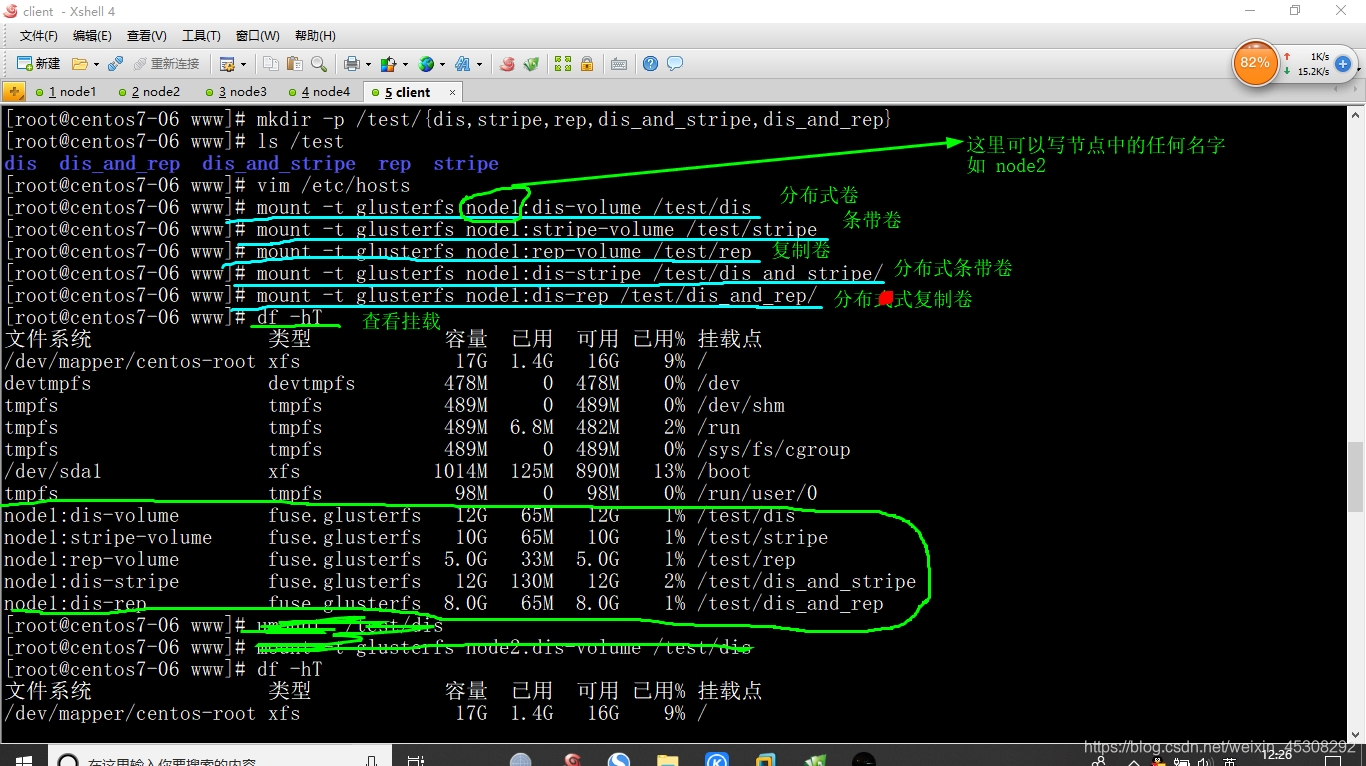
Task: Click the '/boot' mount point text
Action: coord(725,471)
